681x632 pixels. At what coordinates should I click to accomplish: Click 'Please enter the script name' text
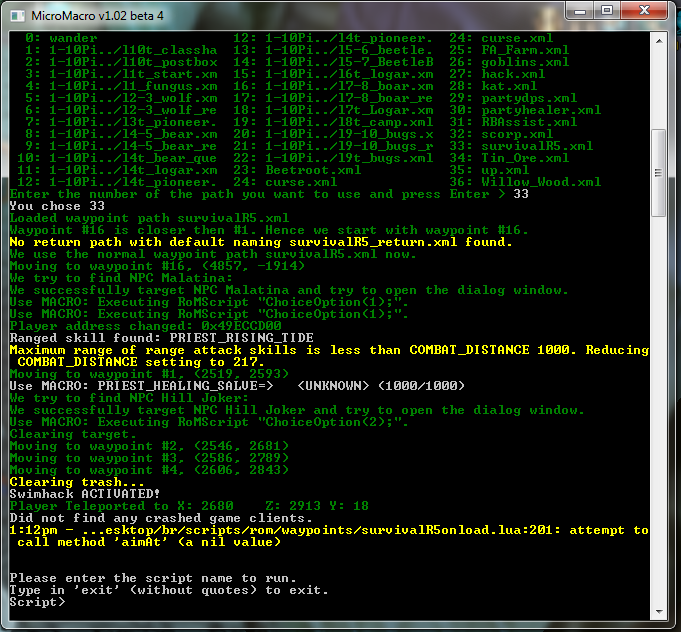pos(152,578)
